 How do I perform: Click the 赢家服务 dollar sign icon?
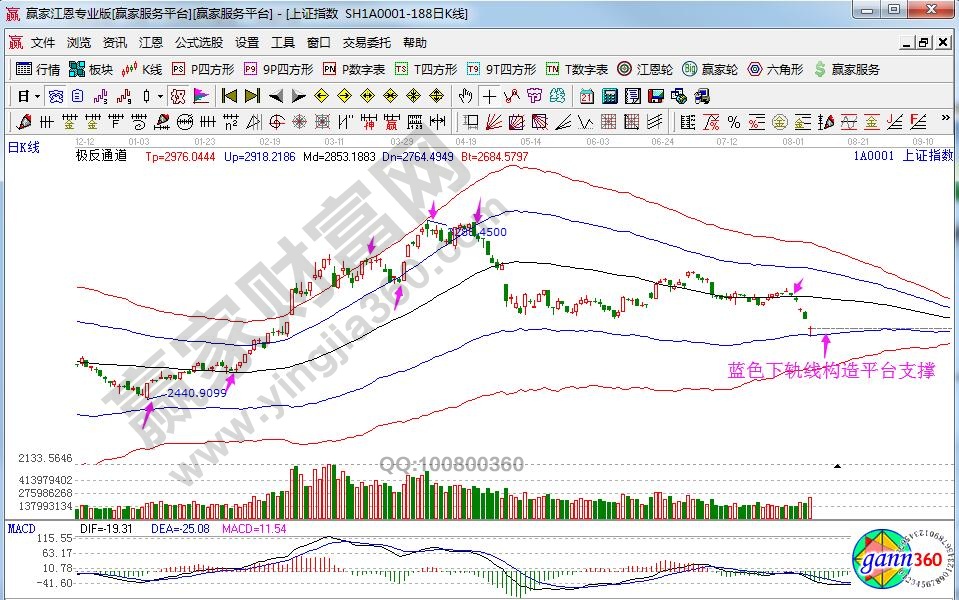point(820,69)
